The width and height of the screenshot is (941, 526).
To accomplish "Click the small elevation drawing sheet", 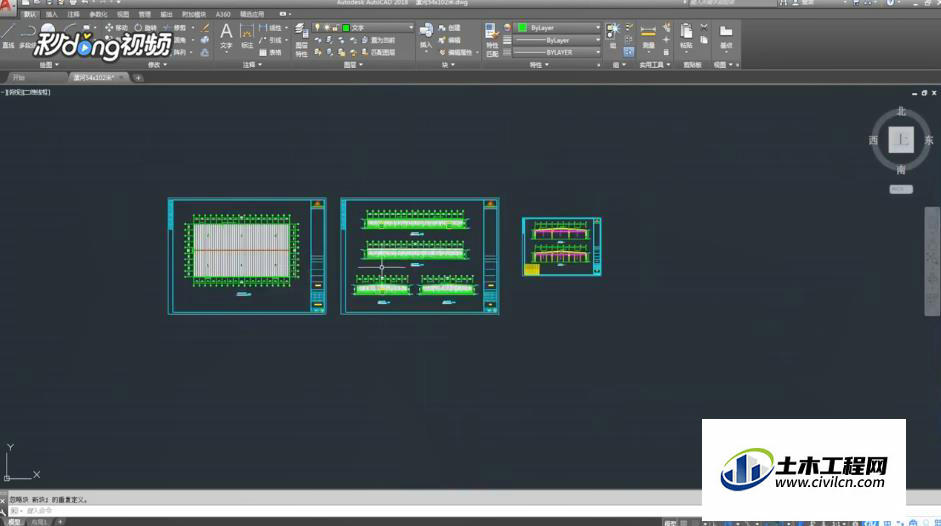I will click(x=562, y=247).
